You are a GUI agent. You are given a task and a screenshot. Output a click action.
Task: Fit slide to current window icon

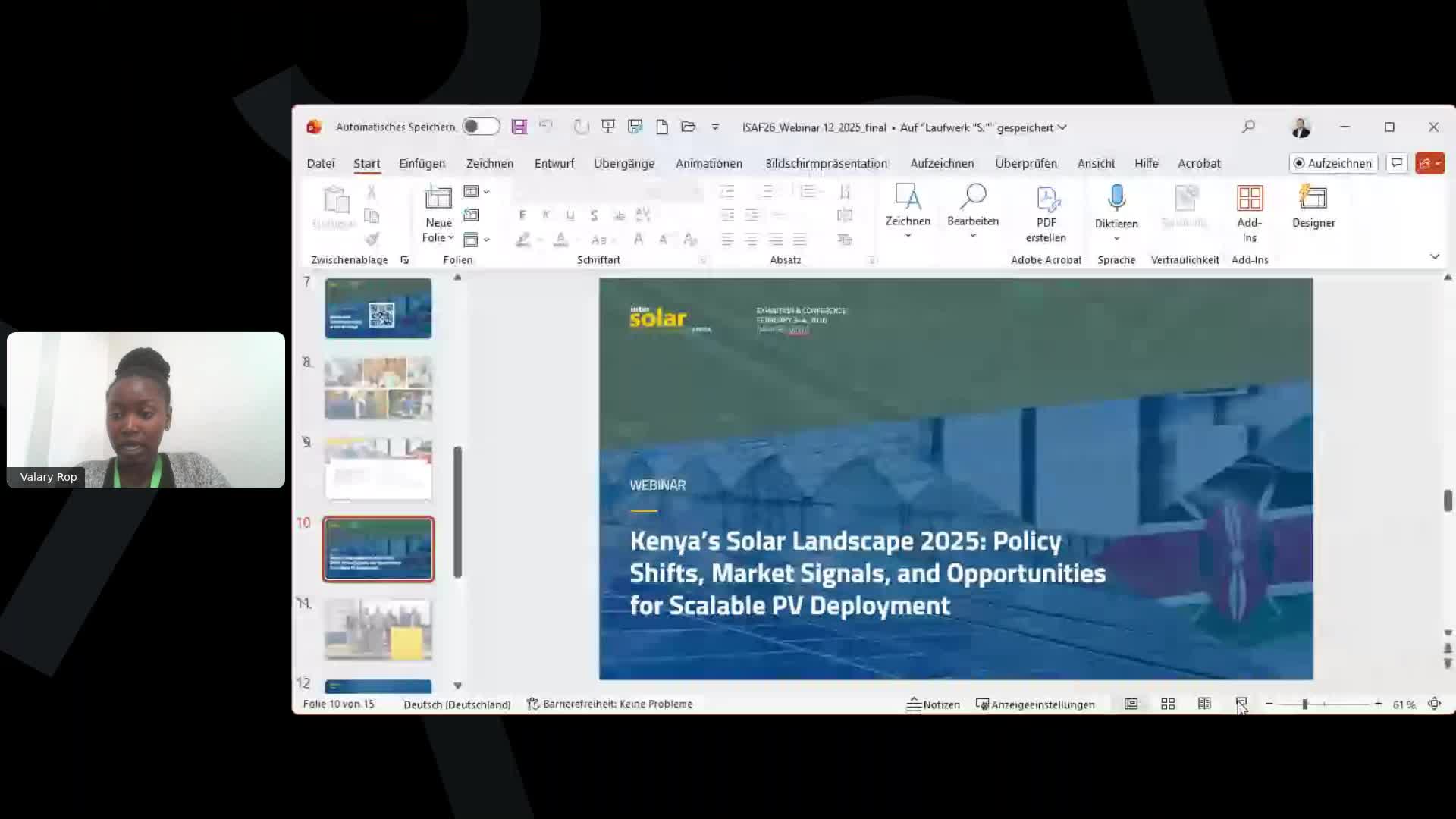tap(1434, 704)
